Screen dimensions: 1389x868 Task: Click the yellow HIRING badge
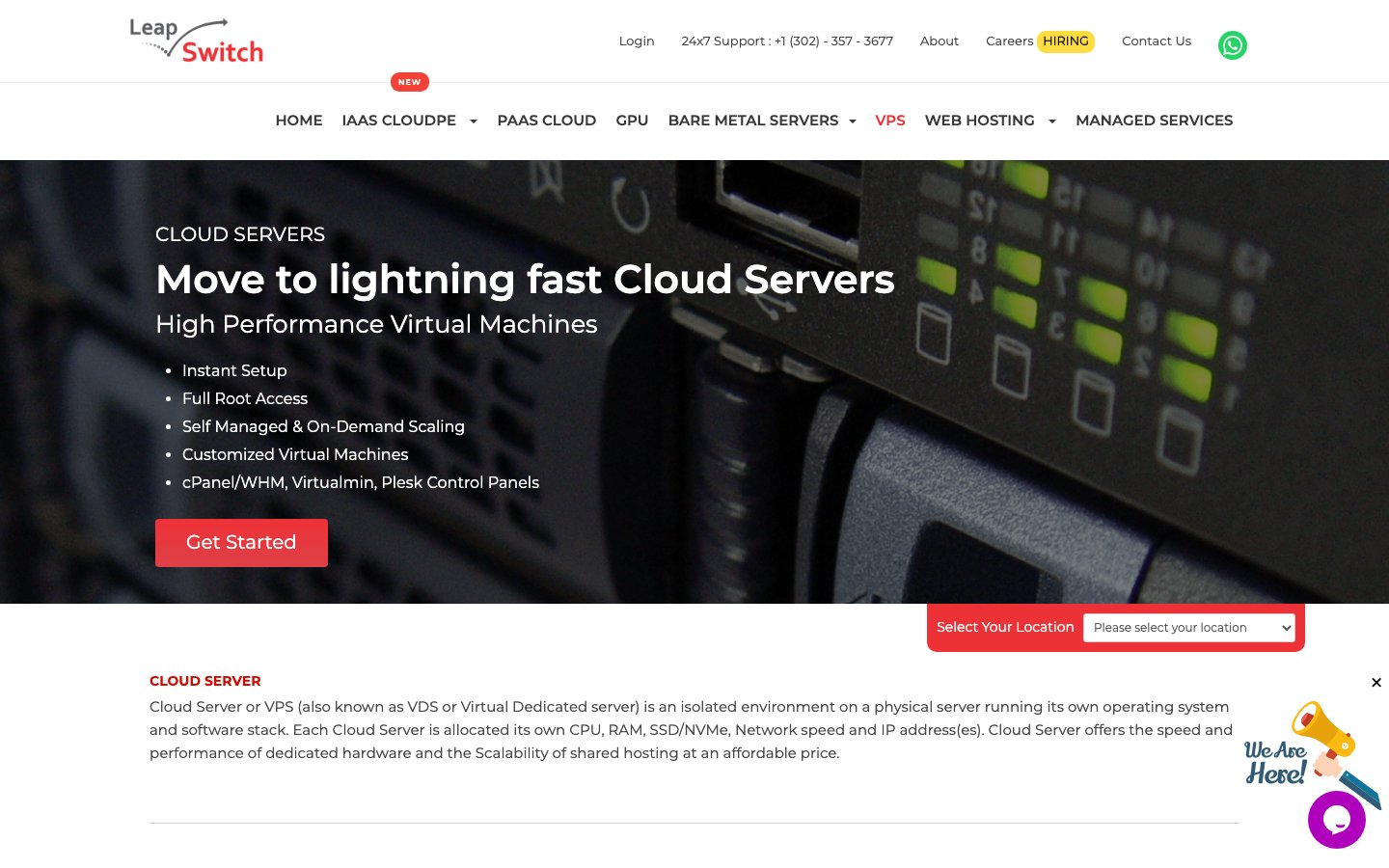click(x=1066, y=41)
